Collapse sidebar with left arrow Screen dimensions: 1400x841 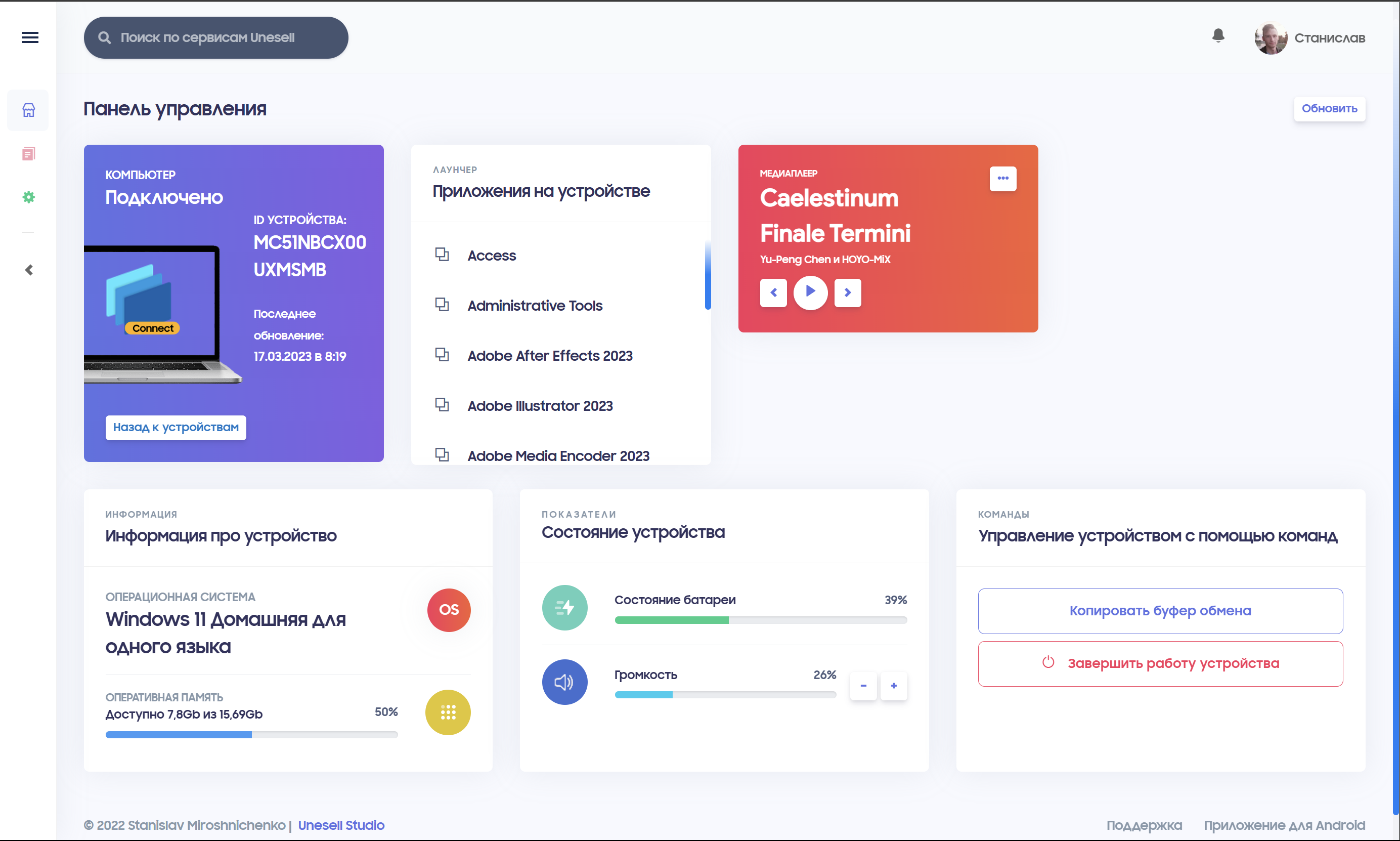[29, 270]
